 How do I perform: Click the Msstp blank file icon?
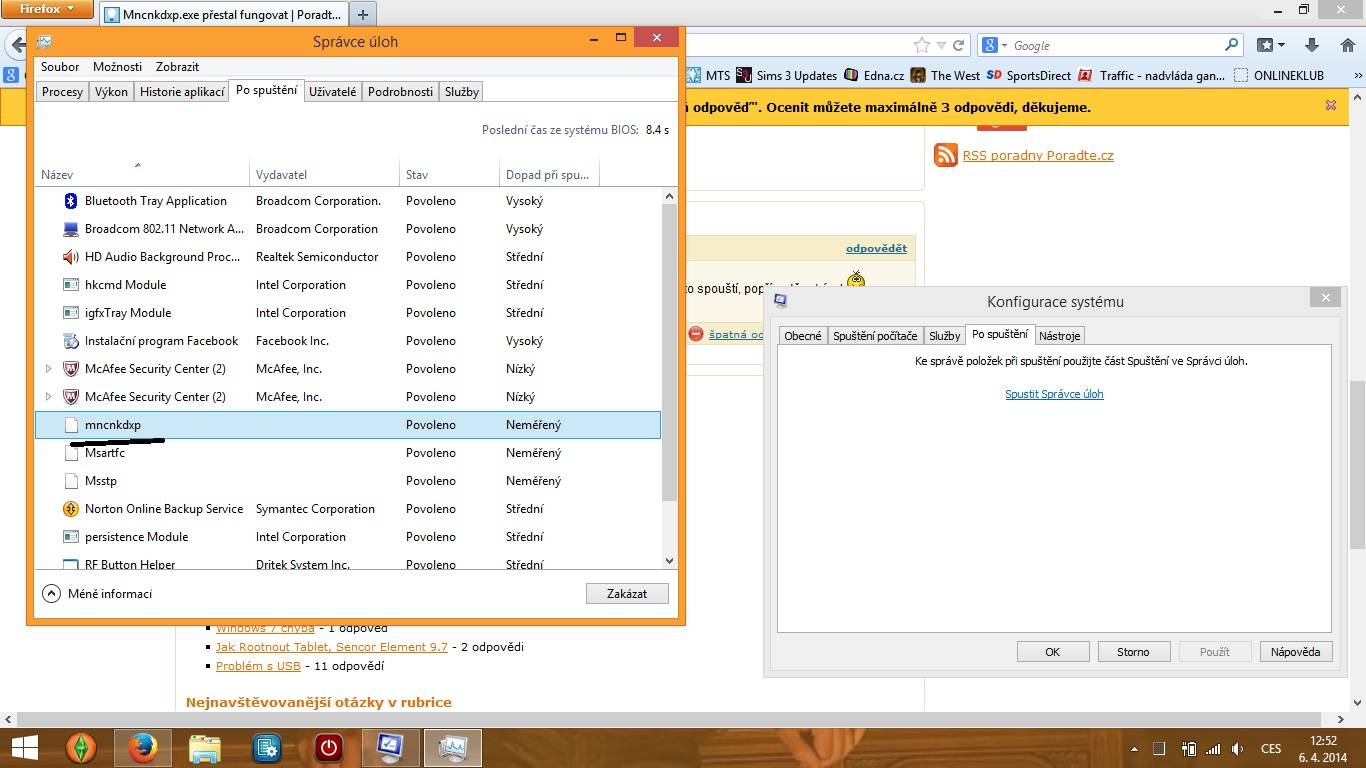click(71, 481)
